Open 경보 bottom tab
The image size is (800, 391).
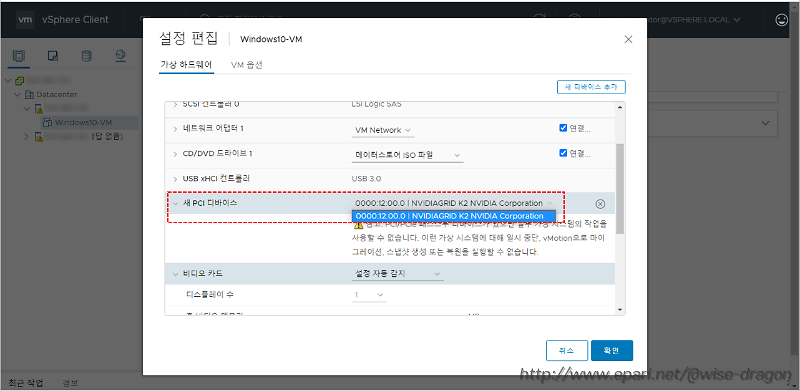pos(70,383)
